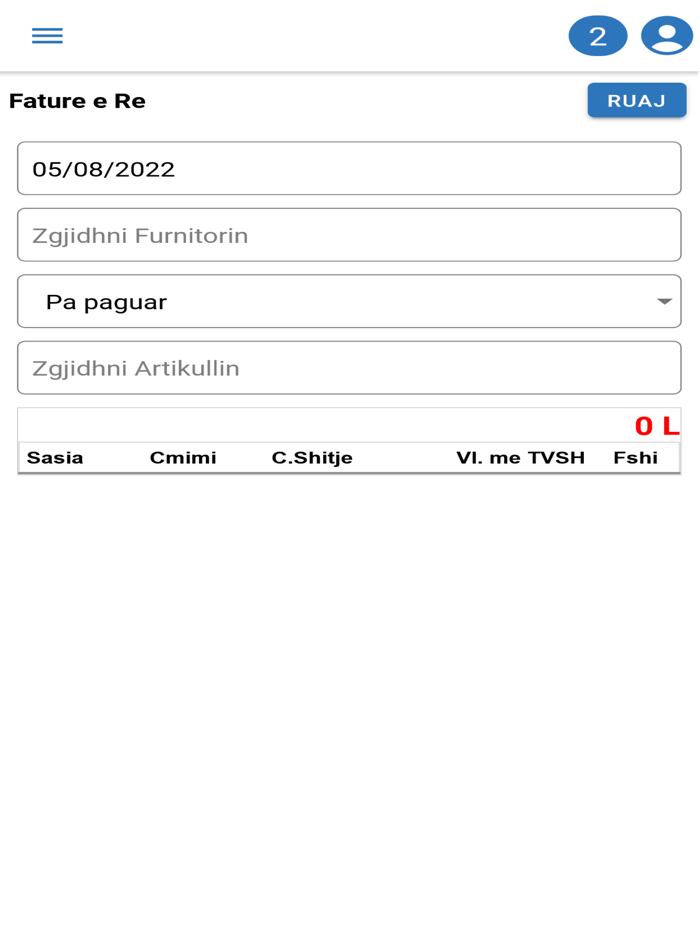Click the Fature e Re heading

coord(77,101)
